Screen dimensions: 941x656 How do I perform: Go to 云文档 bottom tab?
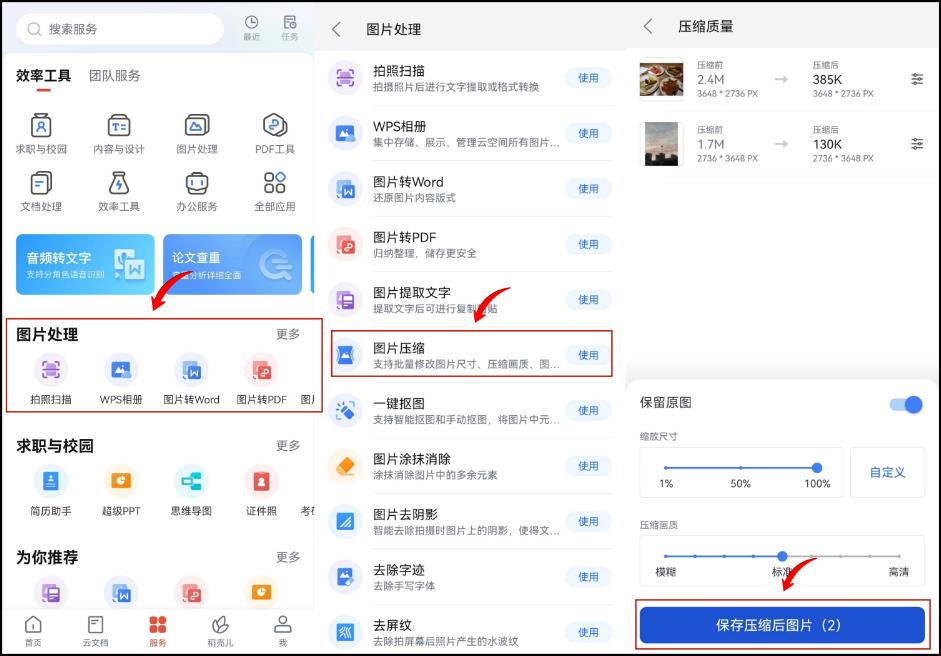click(95, 631)
